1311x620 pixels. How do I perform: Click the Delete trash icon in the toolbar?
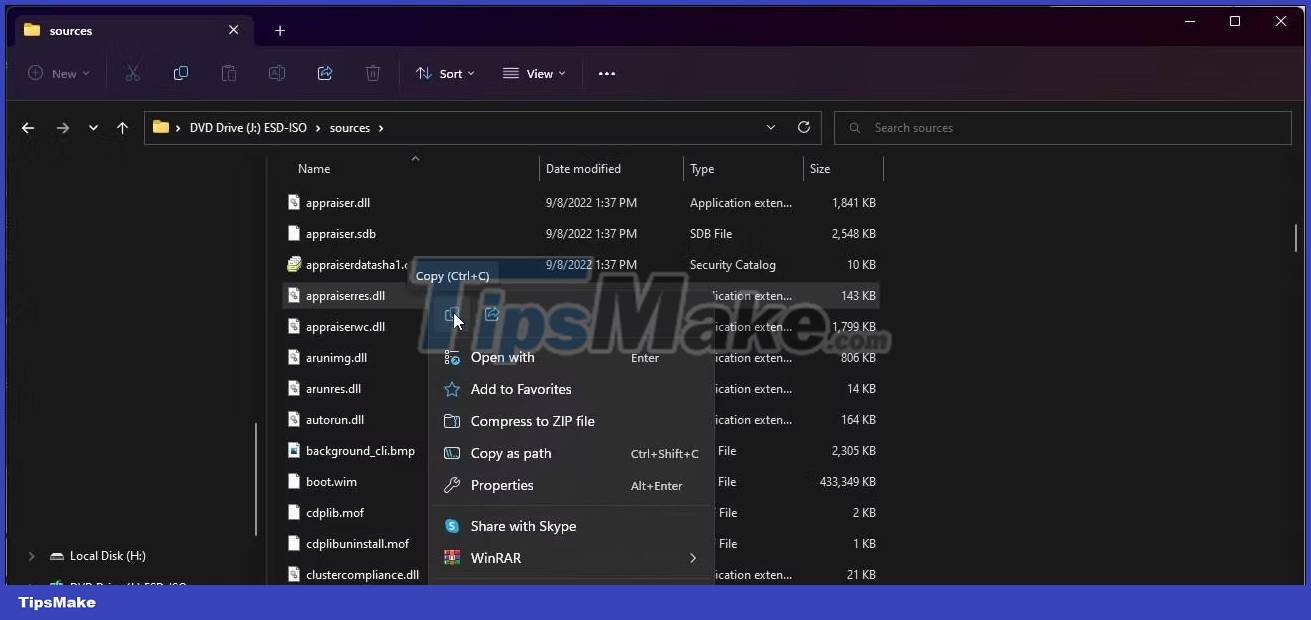click(372, 73)
